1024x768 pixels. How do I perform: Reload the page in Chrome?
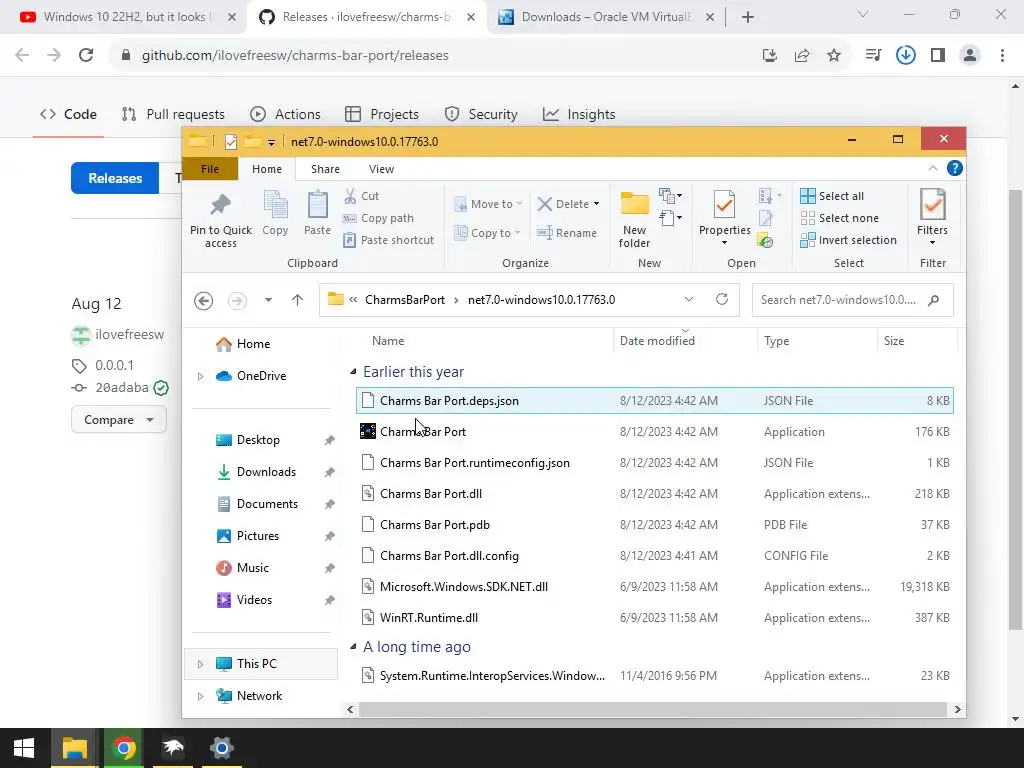pyautogui.click(x=86, y=56)
